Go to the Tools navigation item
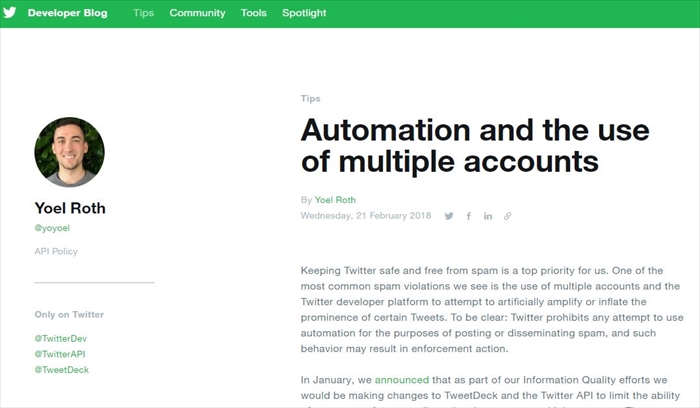The height and width of the screenshot is (408, 700). 253,14
